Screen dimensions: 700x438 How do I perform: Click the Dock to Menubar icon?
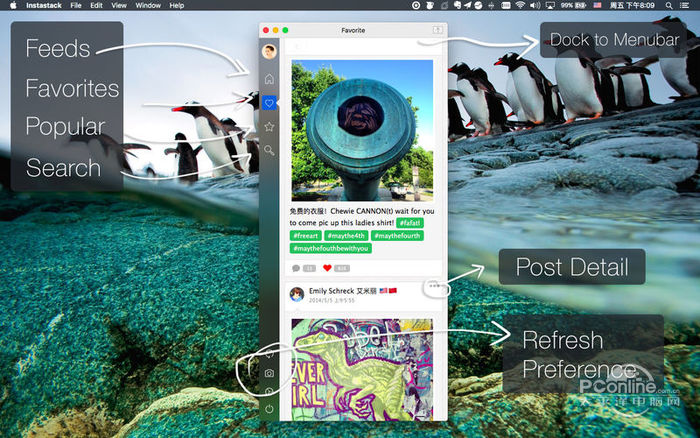point(437,31)
